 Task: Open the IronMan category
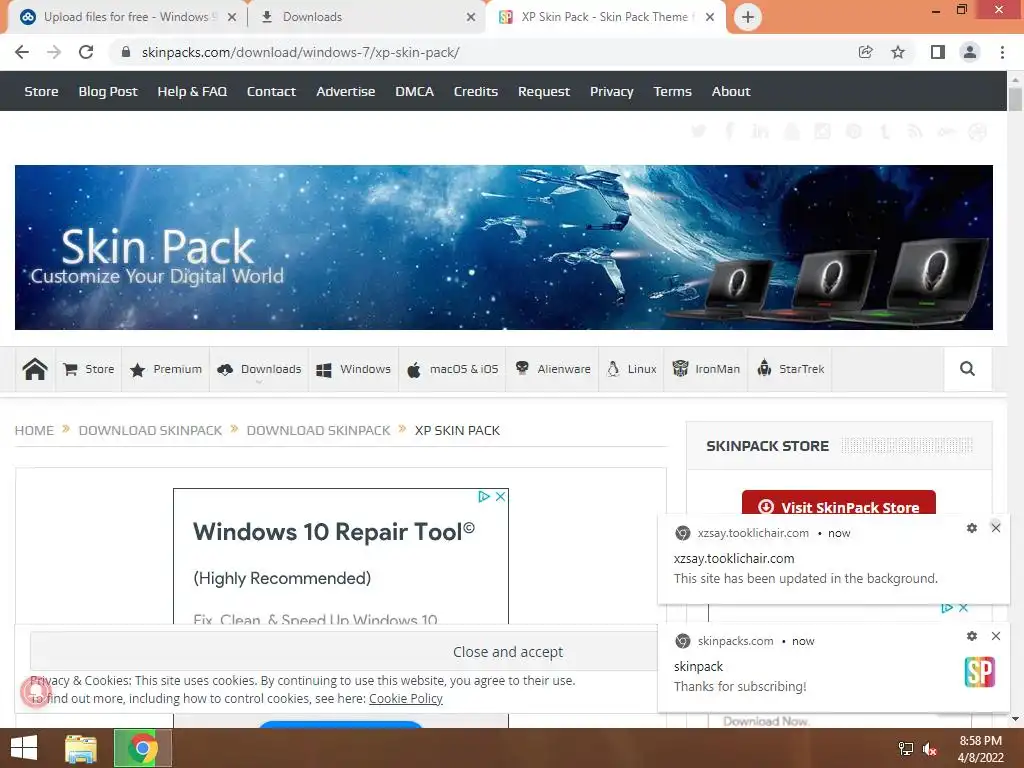(x=705, y=369)
